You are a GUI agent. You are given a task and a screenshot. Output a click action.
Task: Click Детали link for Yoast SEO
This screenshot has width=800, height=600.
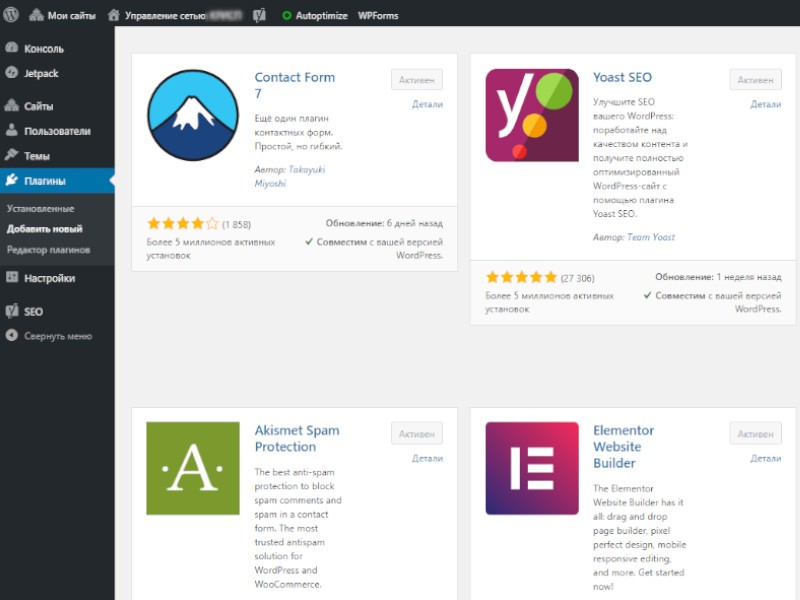(x=765, y=104)
